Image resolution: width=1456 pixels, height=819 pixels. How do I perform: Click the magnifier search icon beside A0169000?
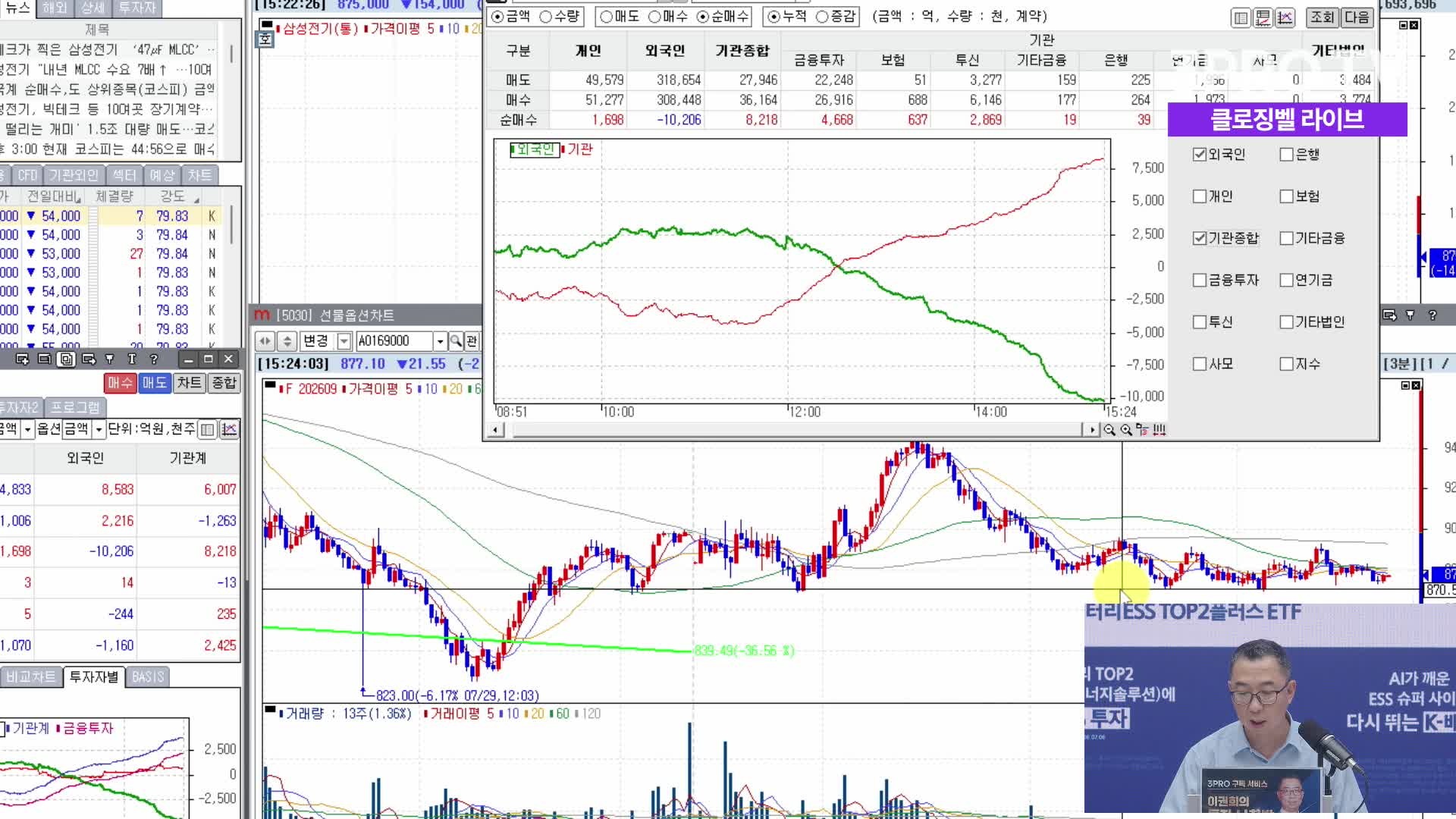(x=456, y=341)
